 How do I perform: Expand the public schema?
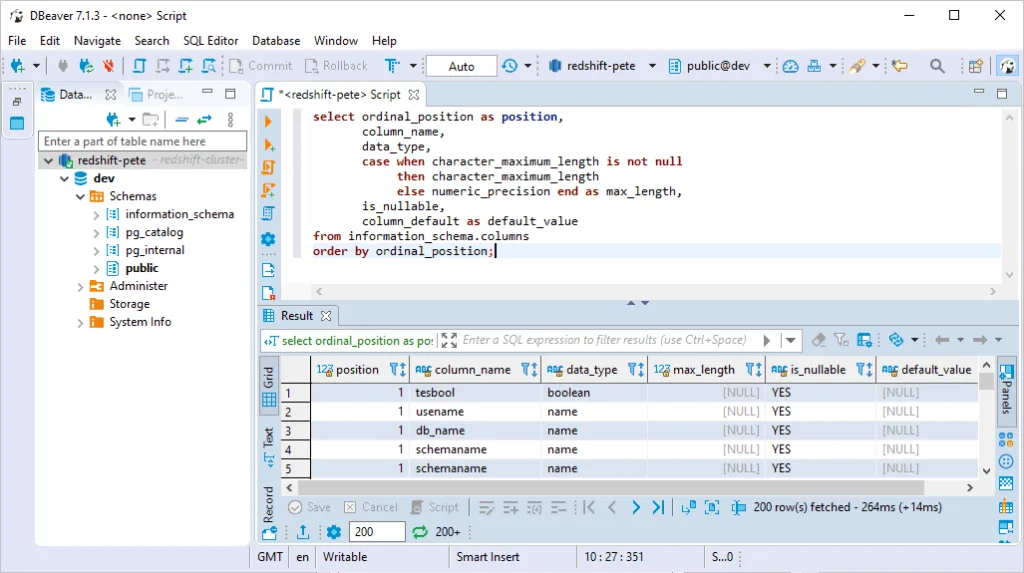(x=96, y=269)
